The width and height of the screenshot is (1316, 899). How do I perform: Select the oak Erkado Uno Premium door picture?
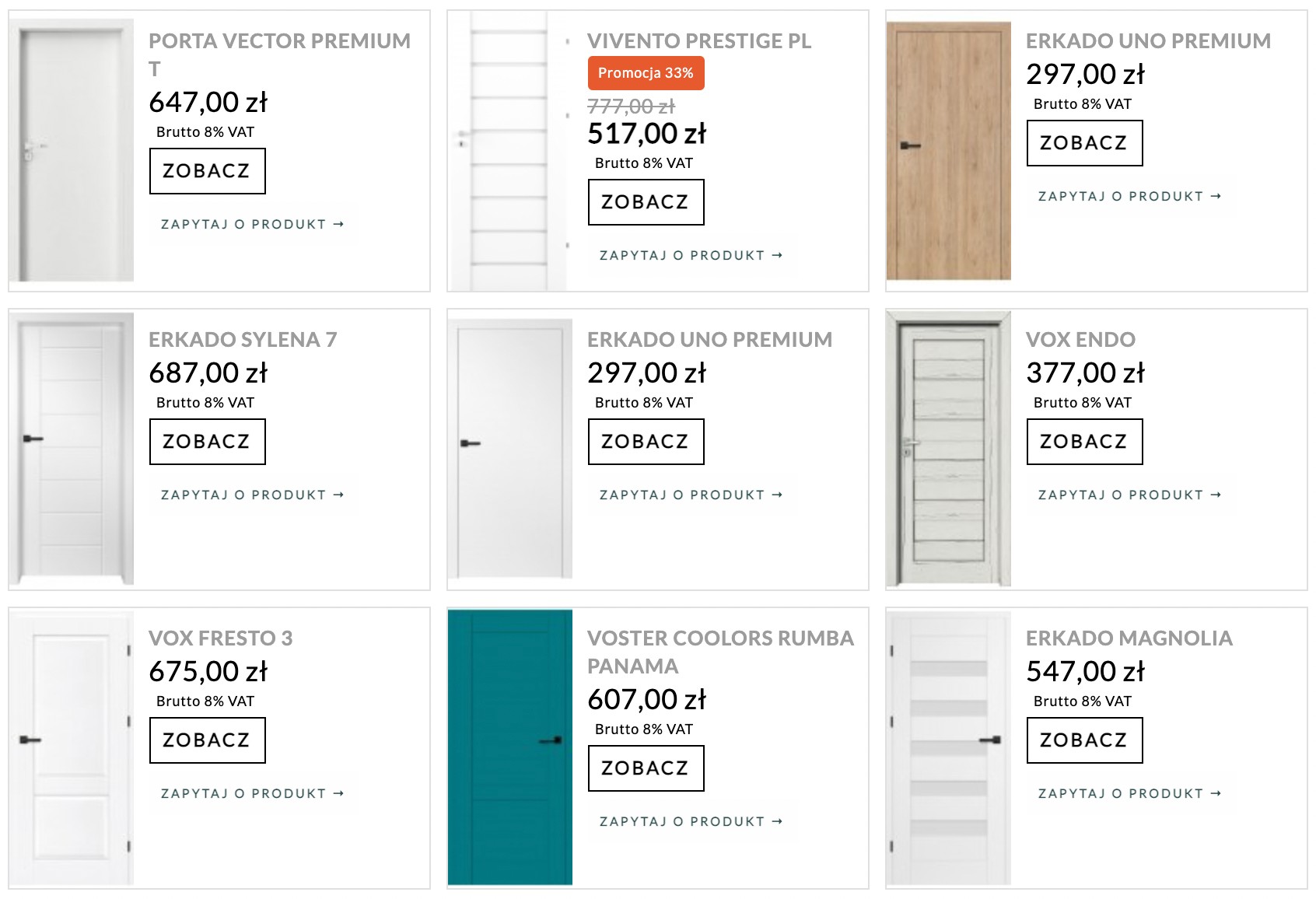coord(949,151)
